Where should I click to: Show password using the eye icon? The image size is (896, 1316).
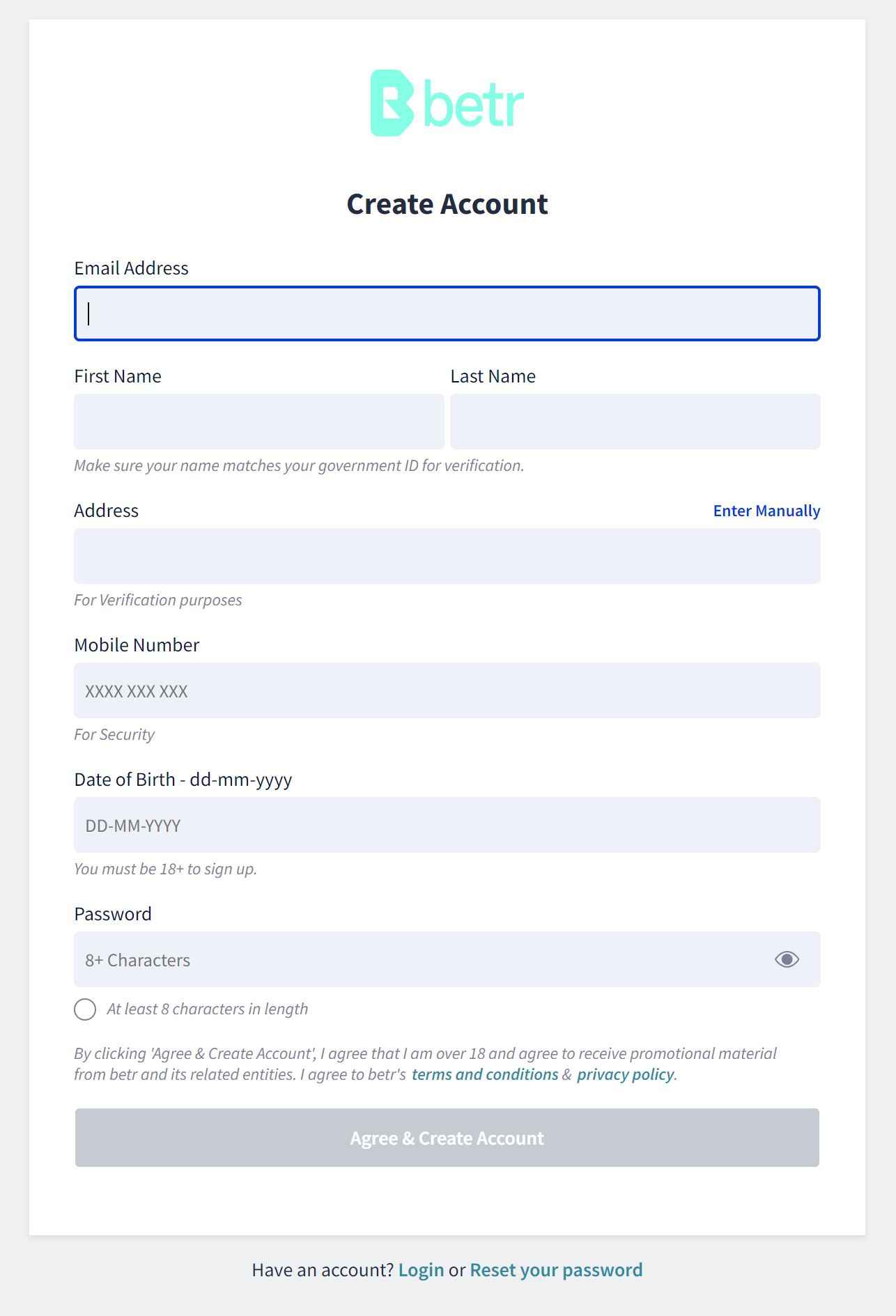pos(787,959)
